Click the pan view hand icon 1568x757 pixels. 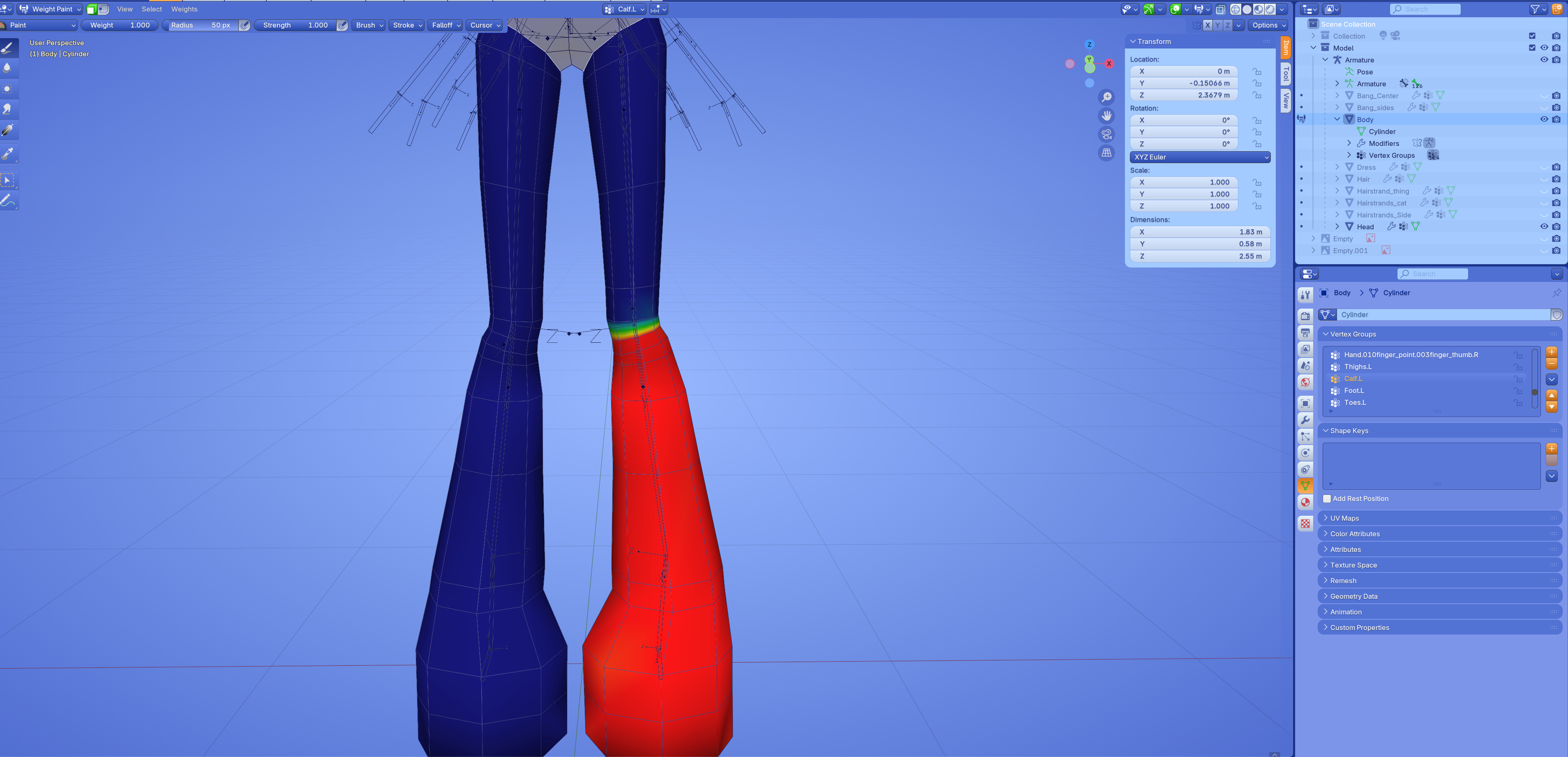1106,115
